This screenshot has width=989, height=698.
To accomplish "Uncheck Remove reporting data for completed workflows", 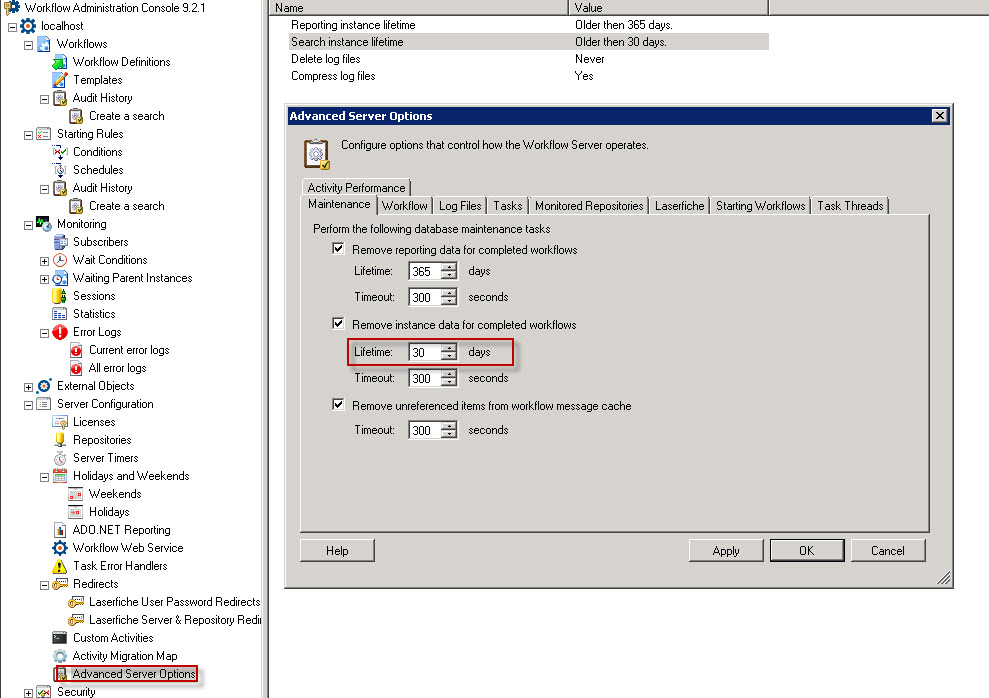I will point(338,249).
